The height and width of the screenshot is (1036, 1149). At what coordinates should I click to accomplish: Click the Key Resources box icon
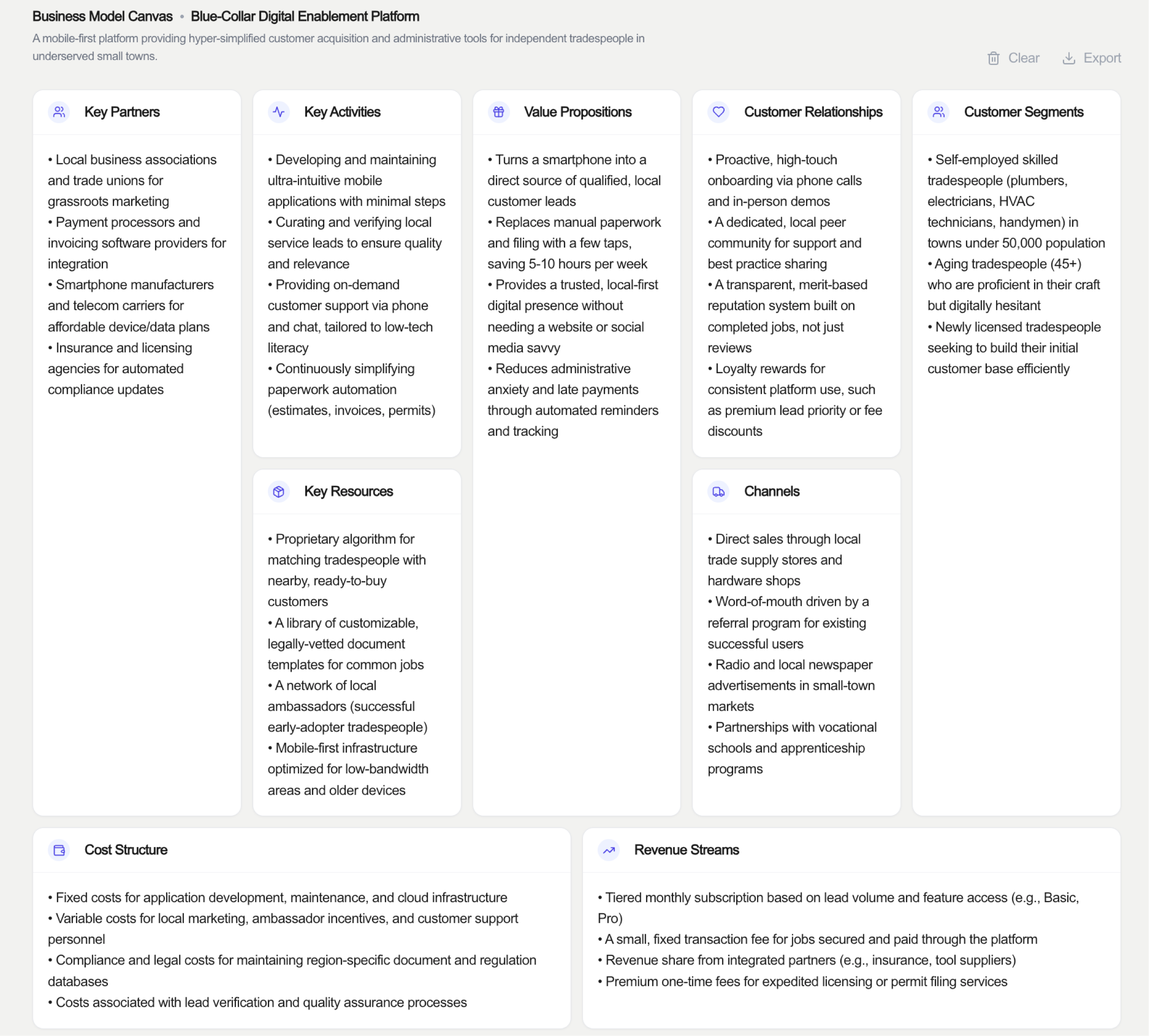tap(279, 491)
